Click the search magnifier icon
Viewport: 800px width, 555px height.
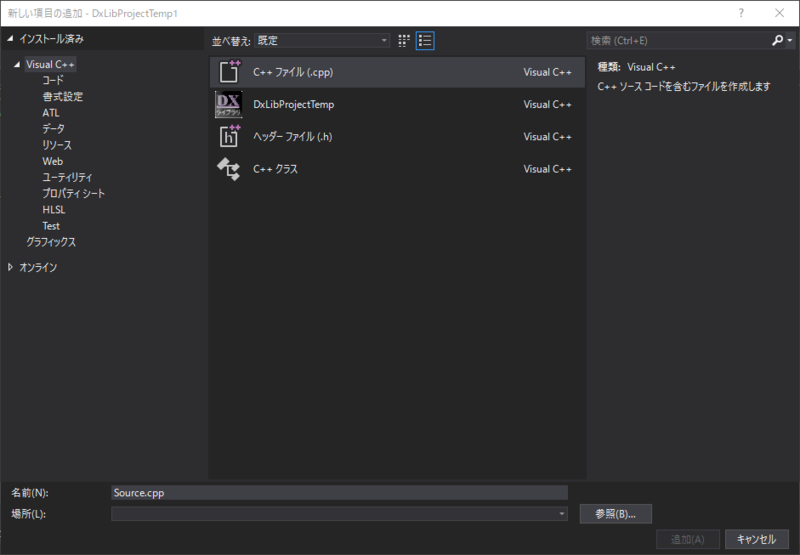[x=777, y=40]
